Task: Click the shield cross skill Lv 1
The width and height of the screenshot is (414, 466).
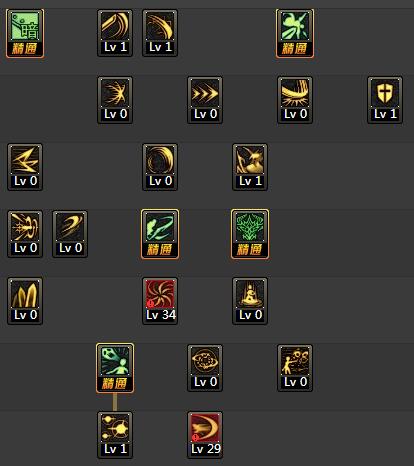Action: pos(385,100)
